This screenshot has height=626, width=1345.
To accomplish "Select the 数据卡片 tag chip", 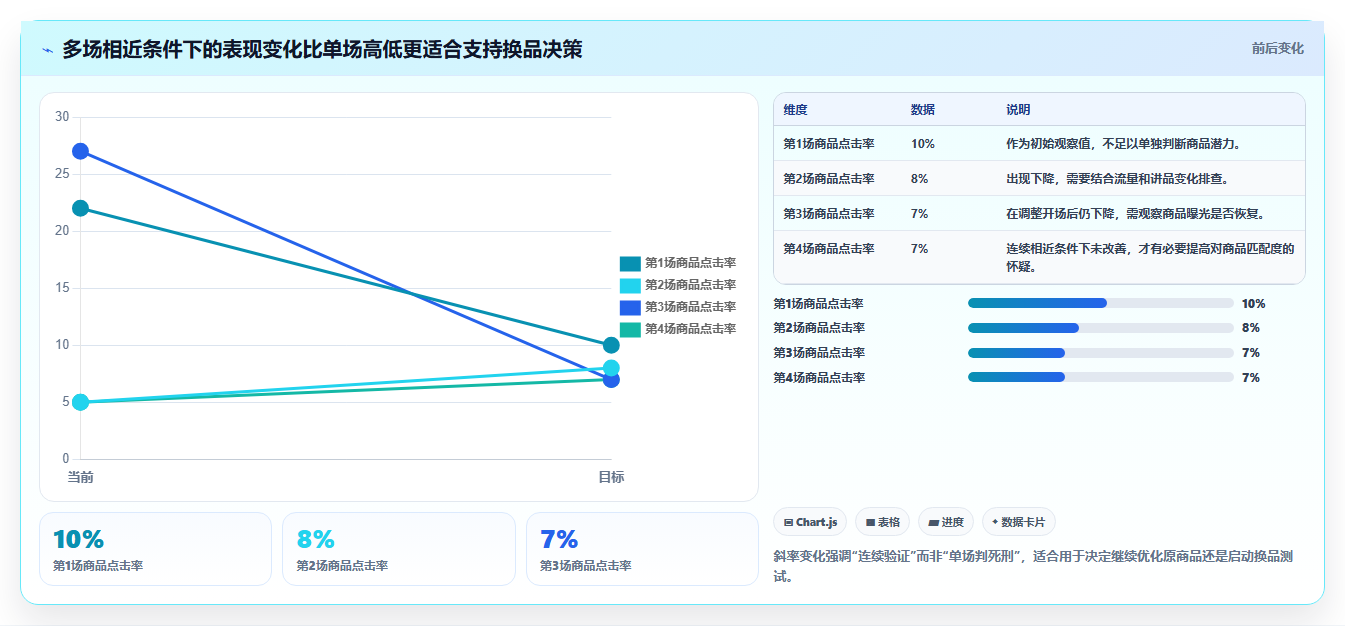I will point(1018,522).
